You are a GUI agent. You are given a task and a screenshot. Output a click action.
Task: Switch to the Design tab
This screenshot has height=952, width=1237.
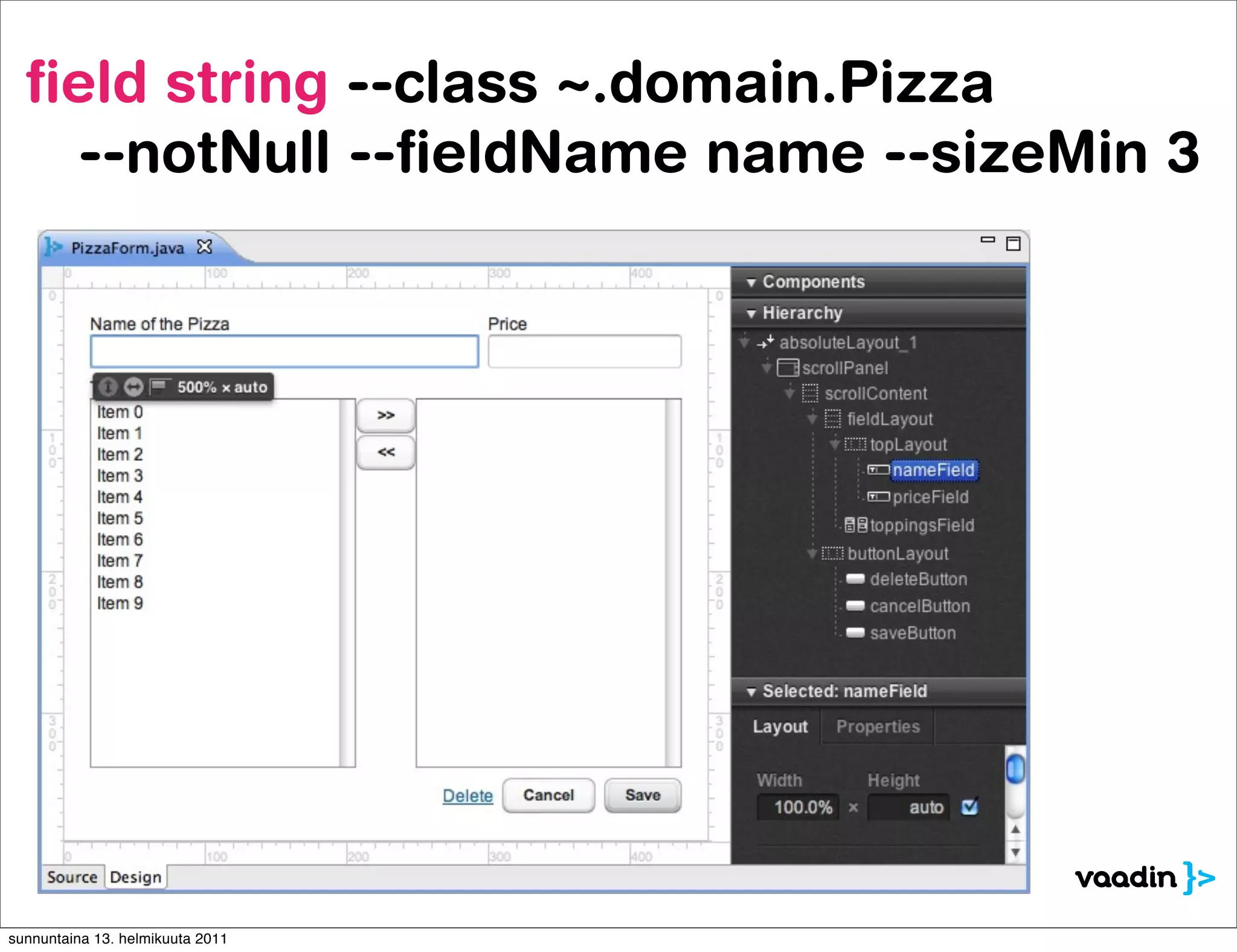tap(136, 877)
